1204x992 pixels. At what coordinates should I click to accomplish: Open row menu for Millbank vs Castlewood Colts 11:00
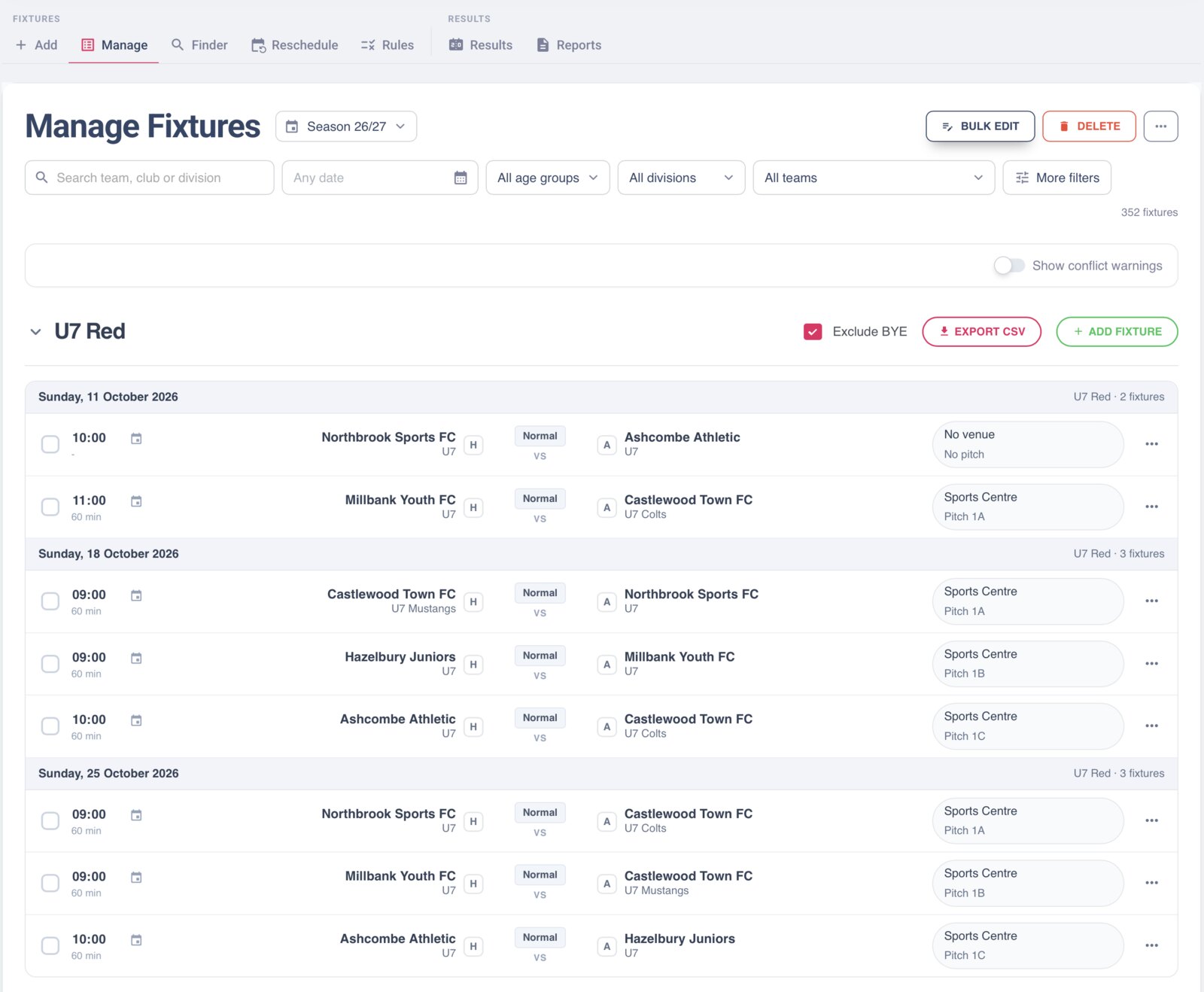pos(1151,507)
